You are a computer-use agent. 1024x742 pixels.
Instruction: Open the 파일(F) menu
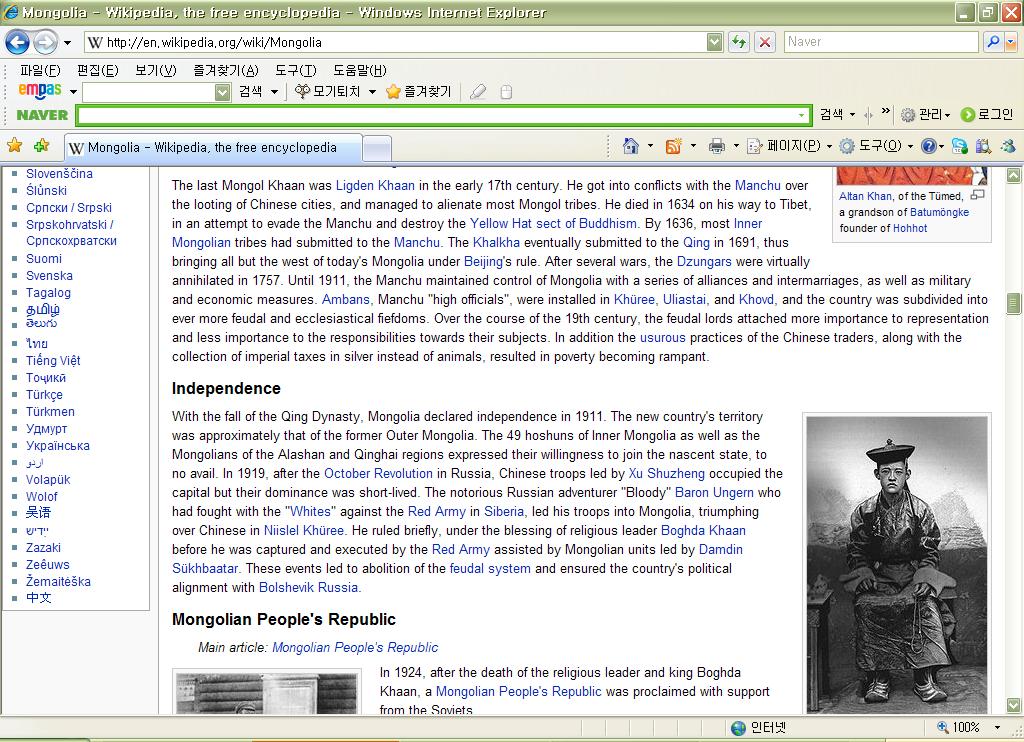click(40, 70)
